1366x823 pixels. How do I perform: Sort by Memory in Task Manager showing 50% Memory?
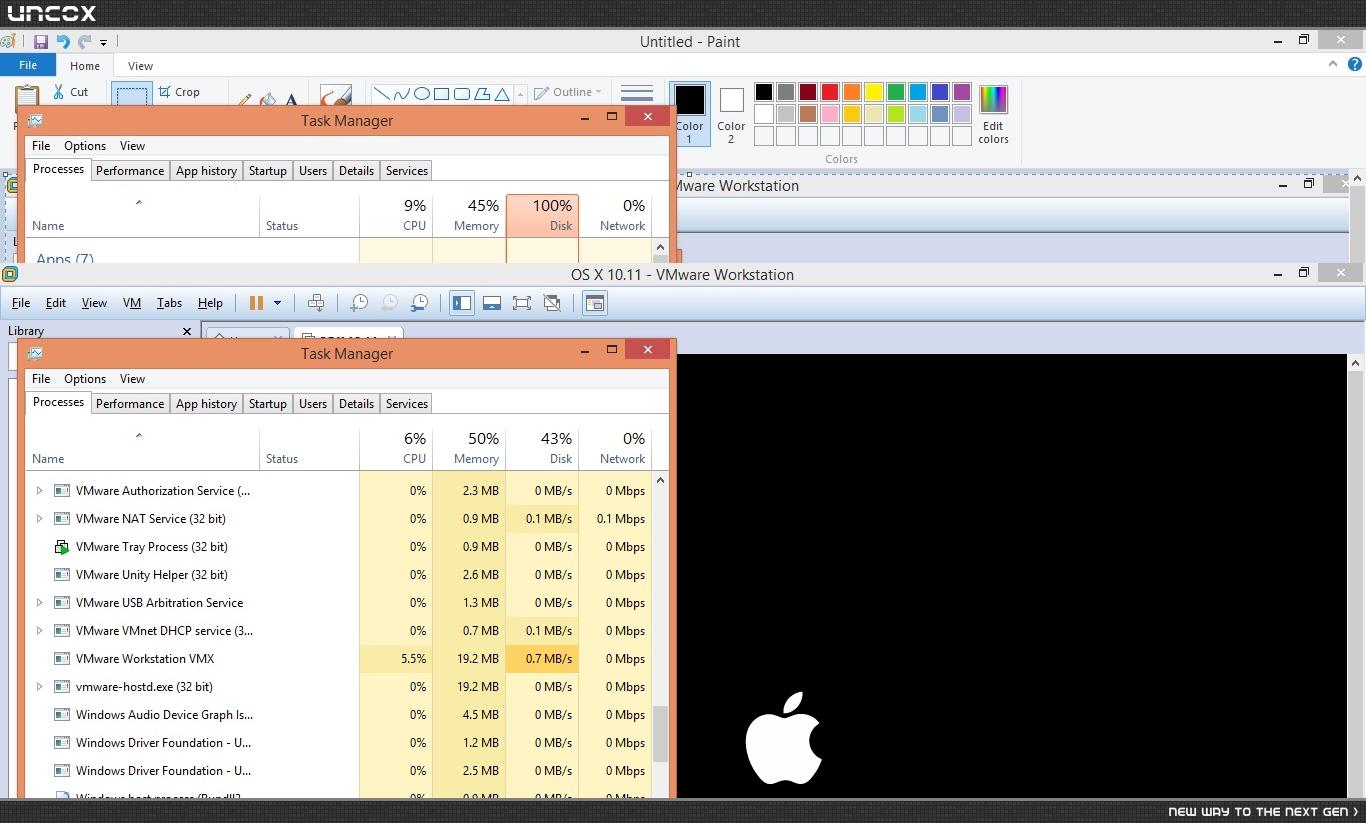[469, 448]
